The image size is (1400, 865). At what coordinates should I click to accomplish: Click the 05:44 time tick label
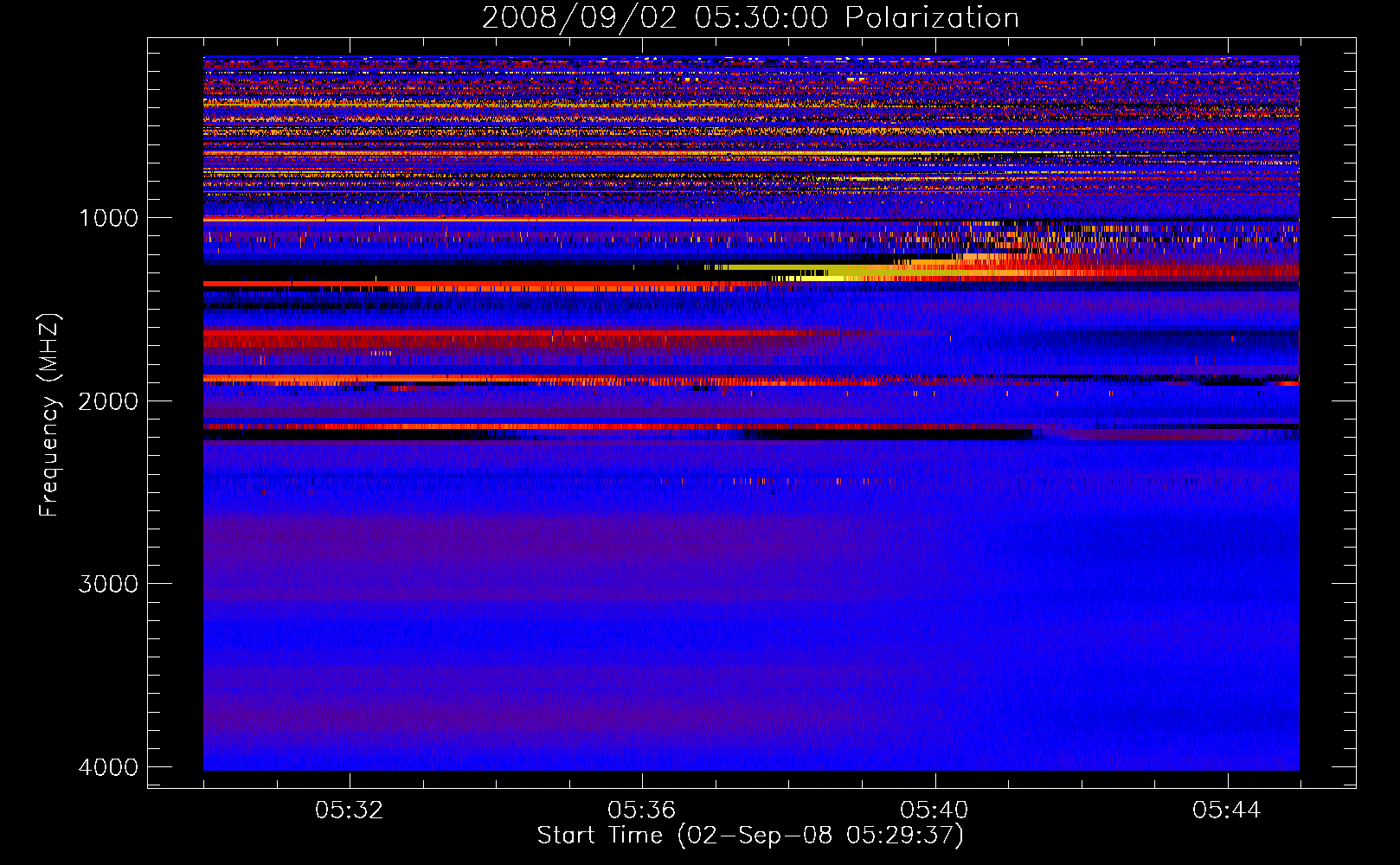(x=1227, y=811)
